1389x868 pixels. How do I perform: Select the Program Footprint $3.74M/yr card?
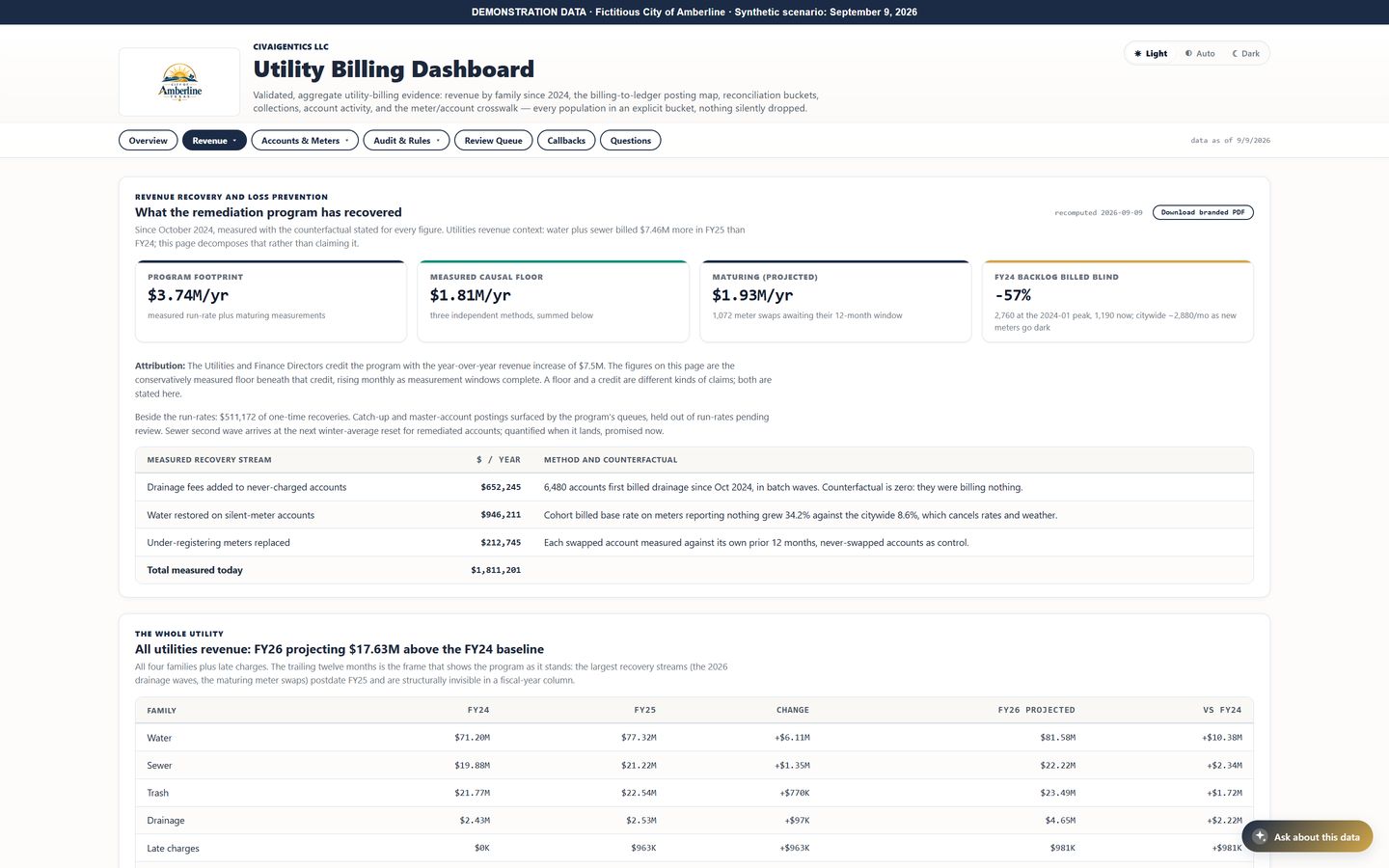271,301
